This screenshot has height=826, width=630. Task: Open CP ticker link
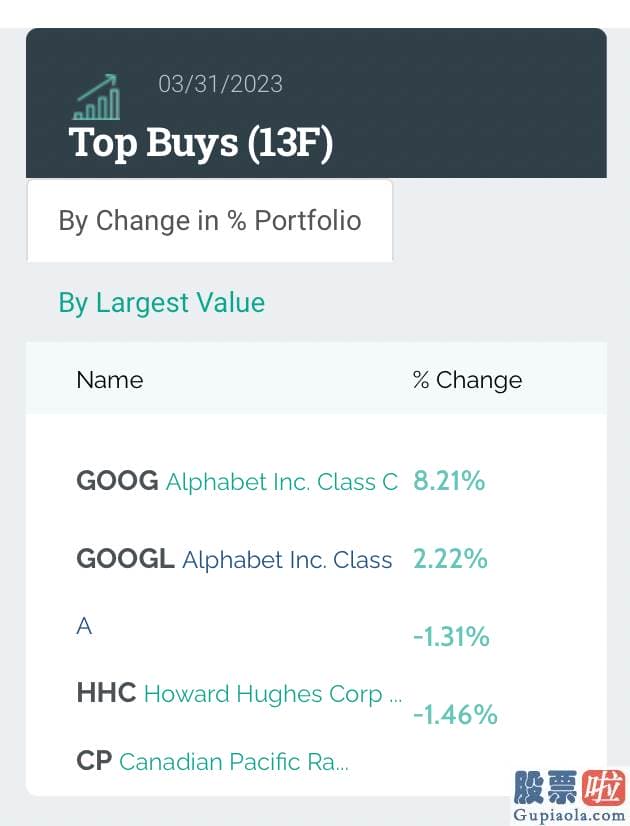coord(94,761)
